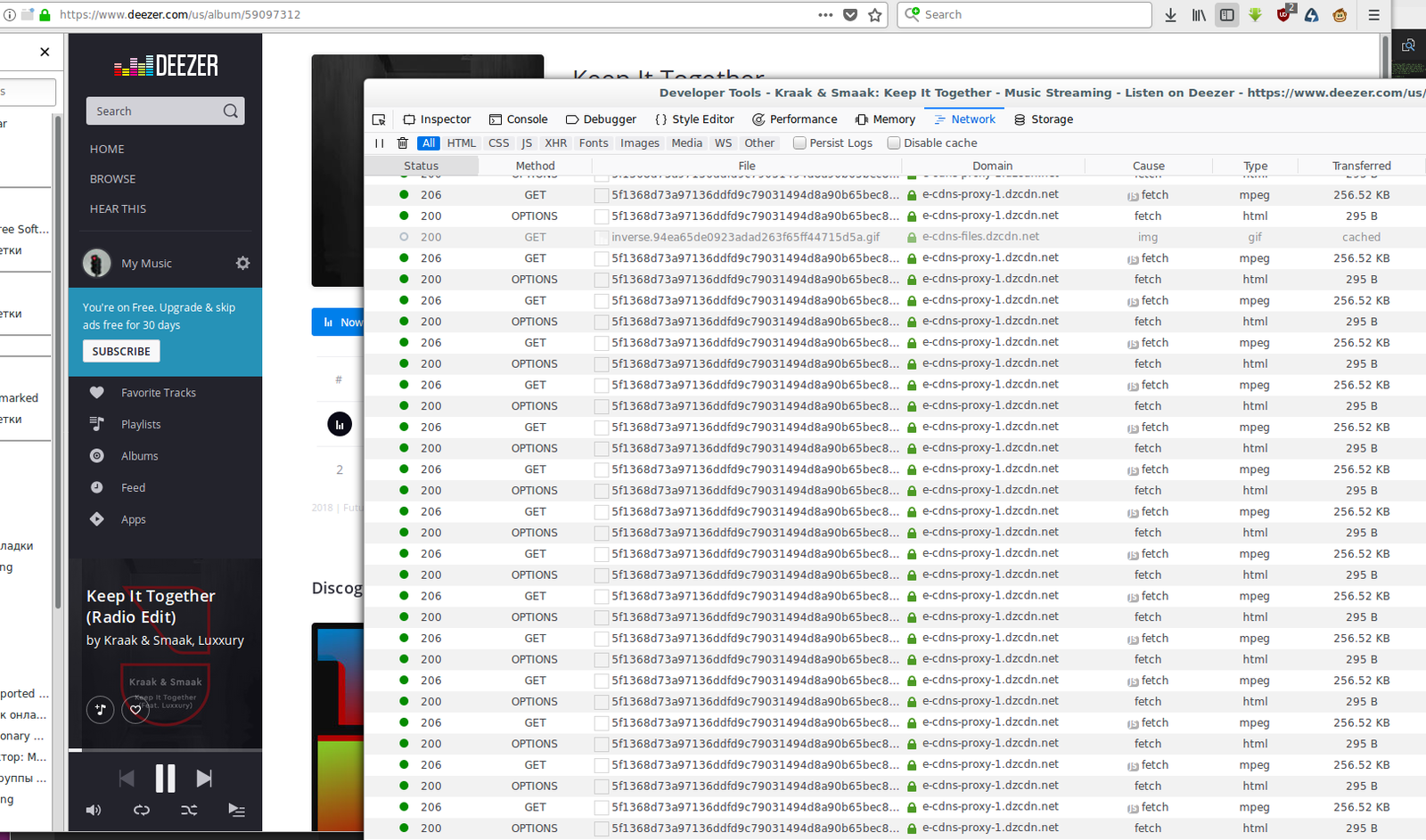1426x840 pixels.
Task: Select the All network filter
Action: tap(429, 143)
